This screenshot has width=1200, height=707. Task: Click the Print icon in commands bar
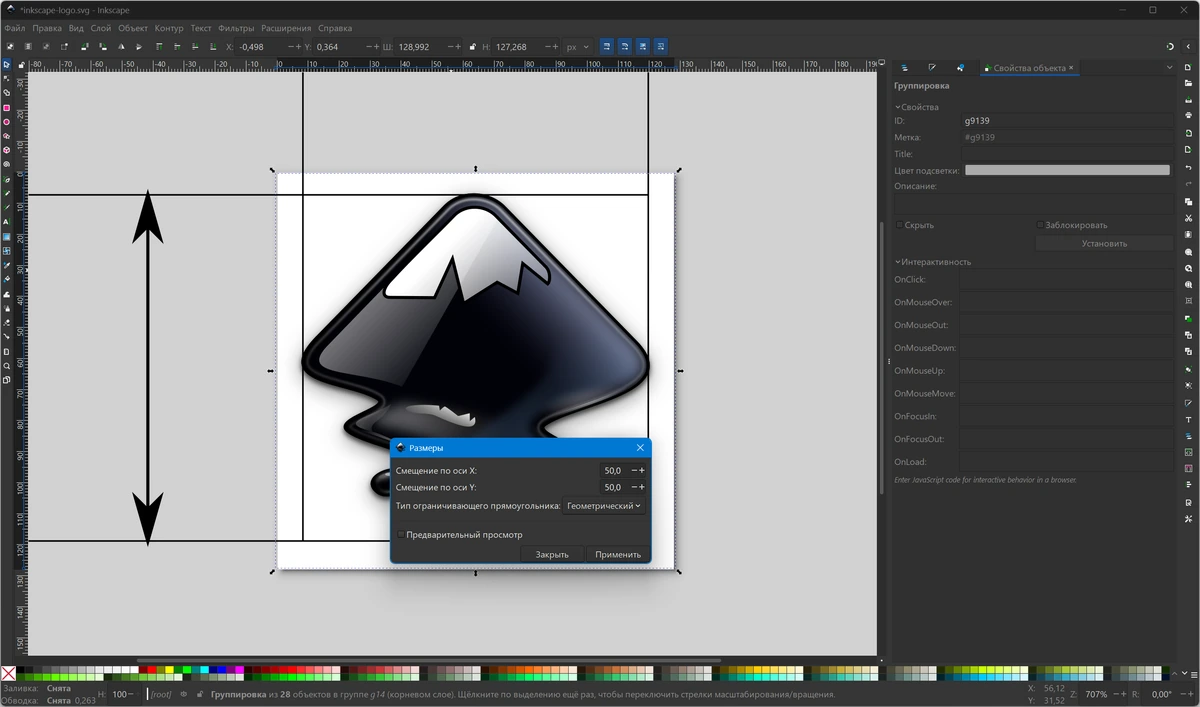[x=1188, y=115]
